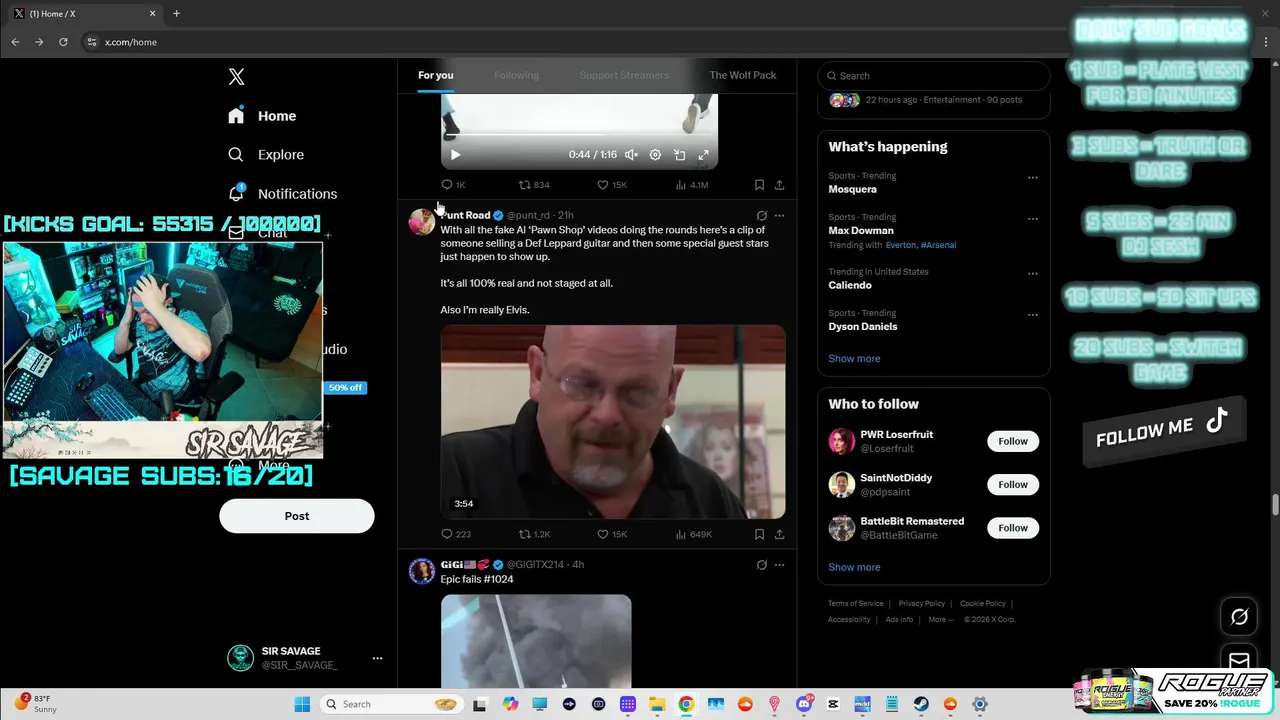Open Discord from the taskbar
The height and width of the screenshot is (720, 1280).
click(804, 704)
